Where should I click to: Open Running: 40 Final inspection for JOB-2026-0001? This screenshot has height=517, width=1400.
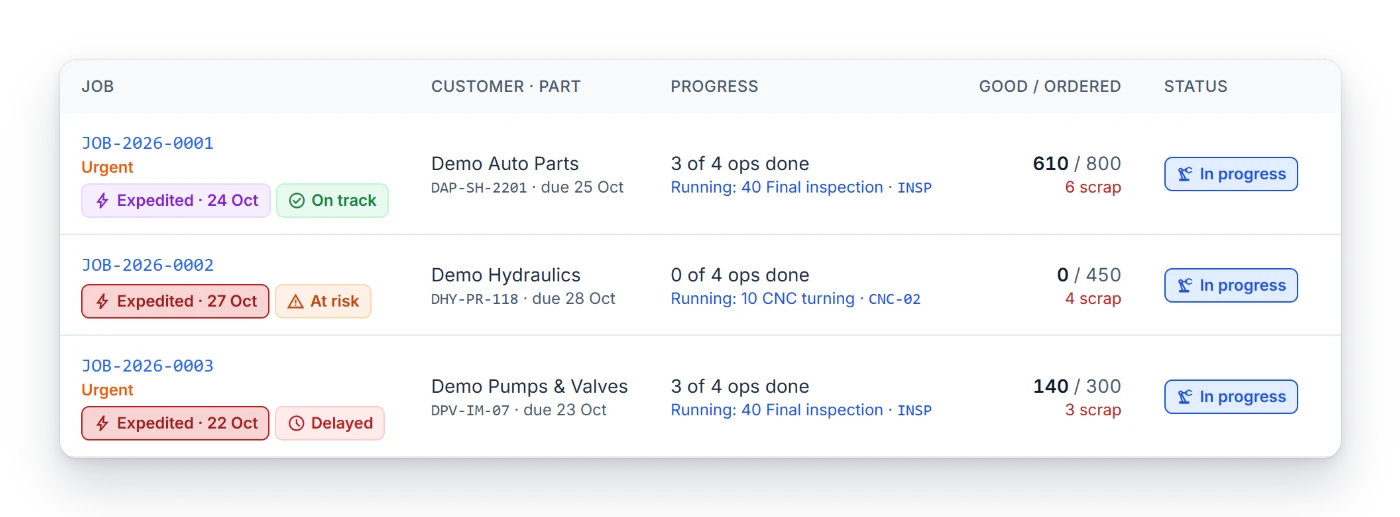(801, 188)
